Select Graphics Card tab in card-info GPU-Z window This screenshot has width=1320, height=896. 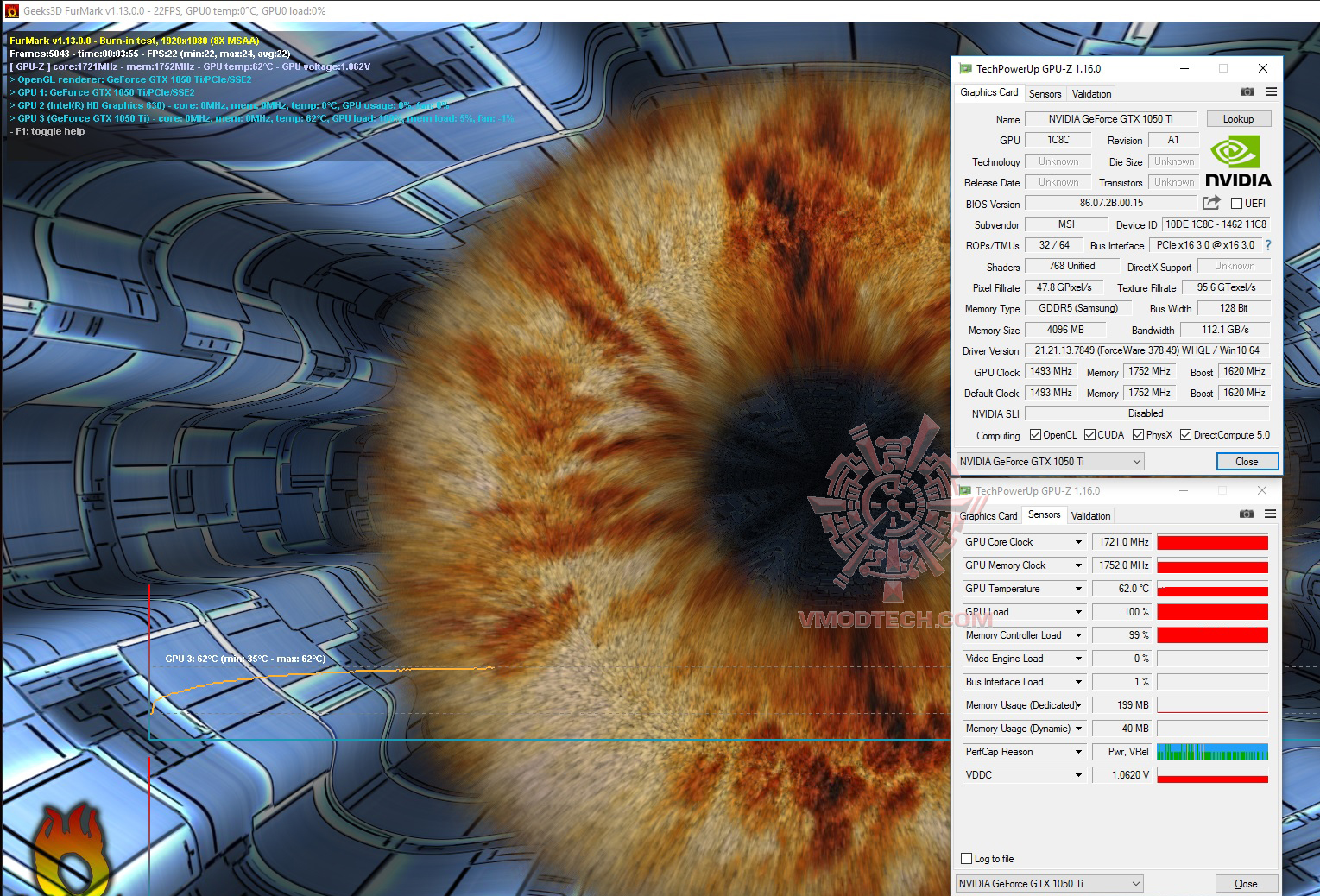pyautogui.click(x=989, y=92)
